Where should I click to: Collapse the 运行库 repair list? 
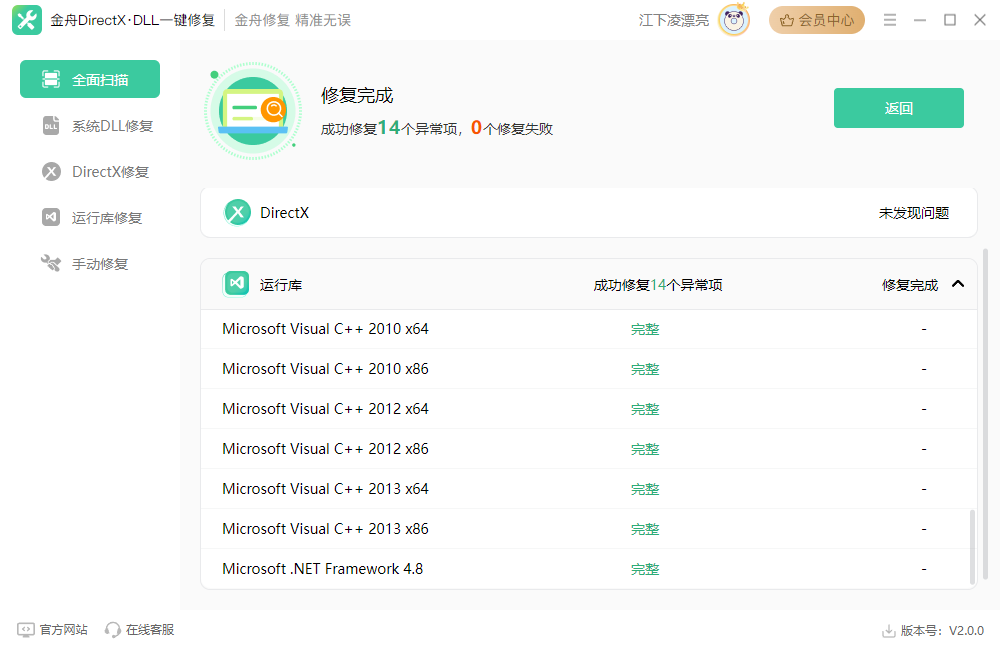pyautogui.click(x=958, y=283)
